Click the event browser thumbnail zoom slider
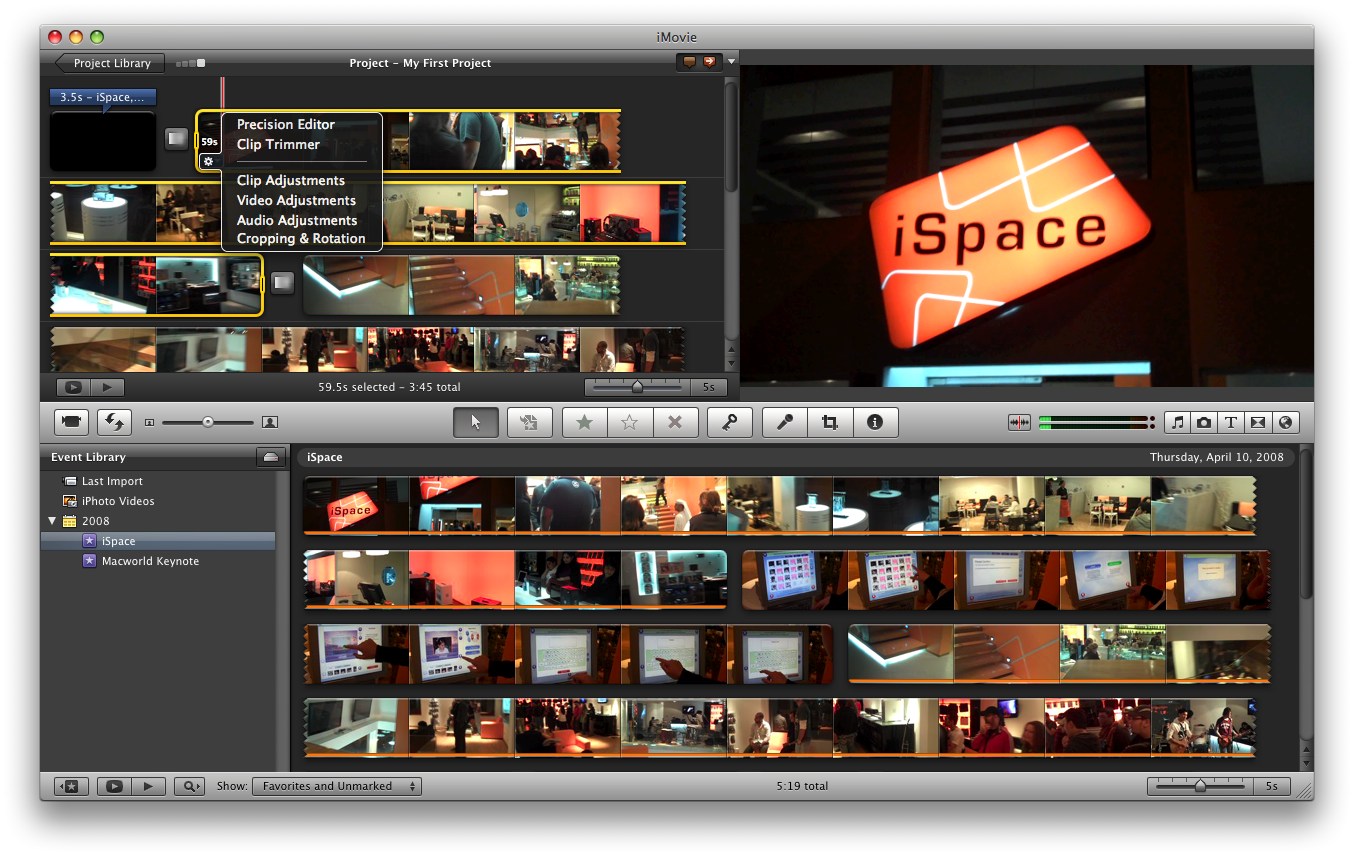 tap(1200, 786)
